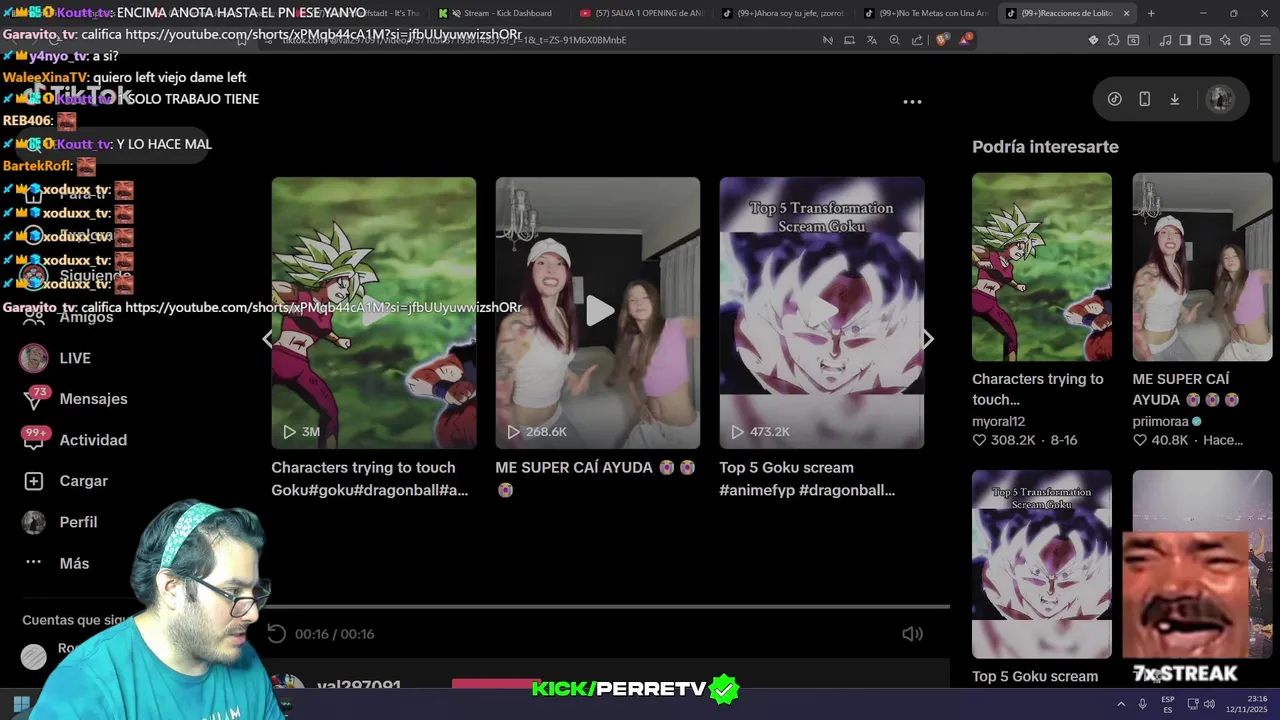
Task: Open Actividad in the sidebar
Action: coord(93,440)
